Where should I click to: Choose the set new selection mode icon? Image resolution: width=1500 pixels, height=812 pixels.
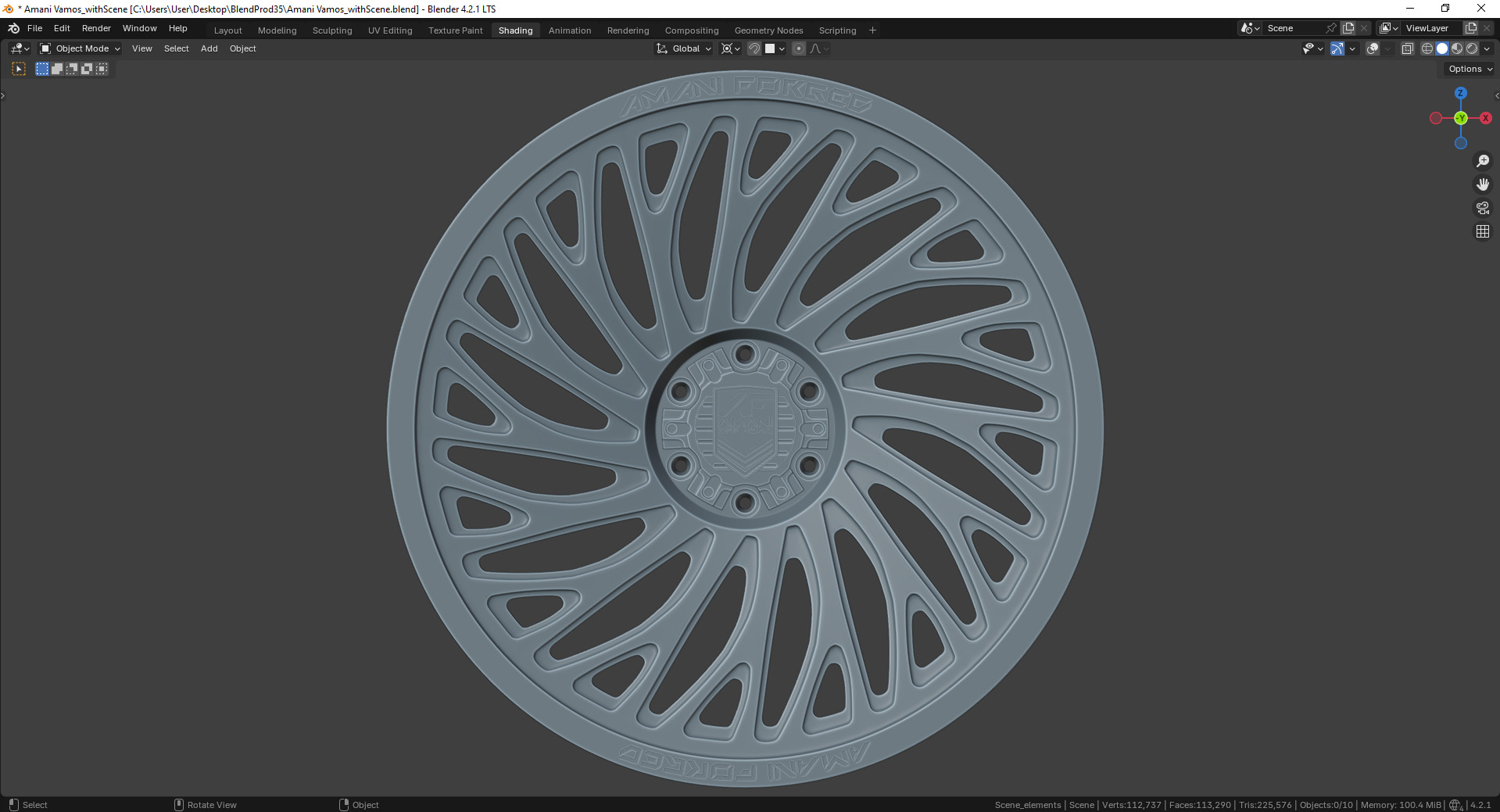pyautogui.click(x=42, y=69)
